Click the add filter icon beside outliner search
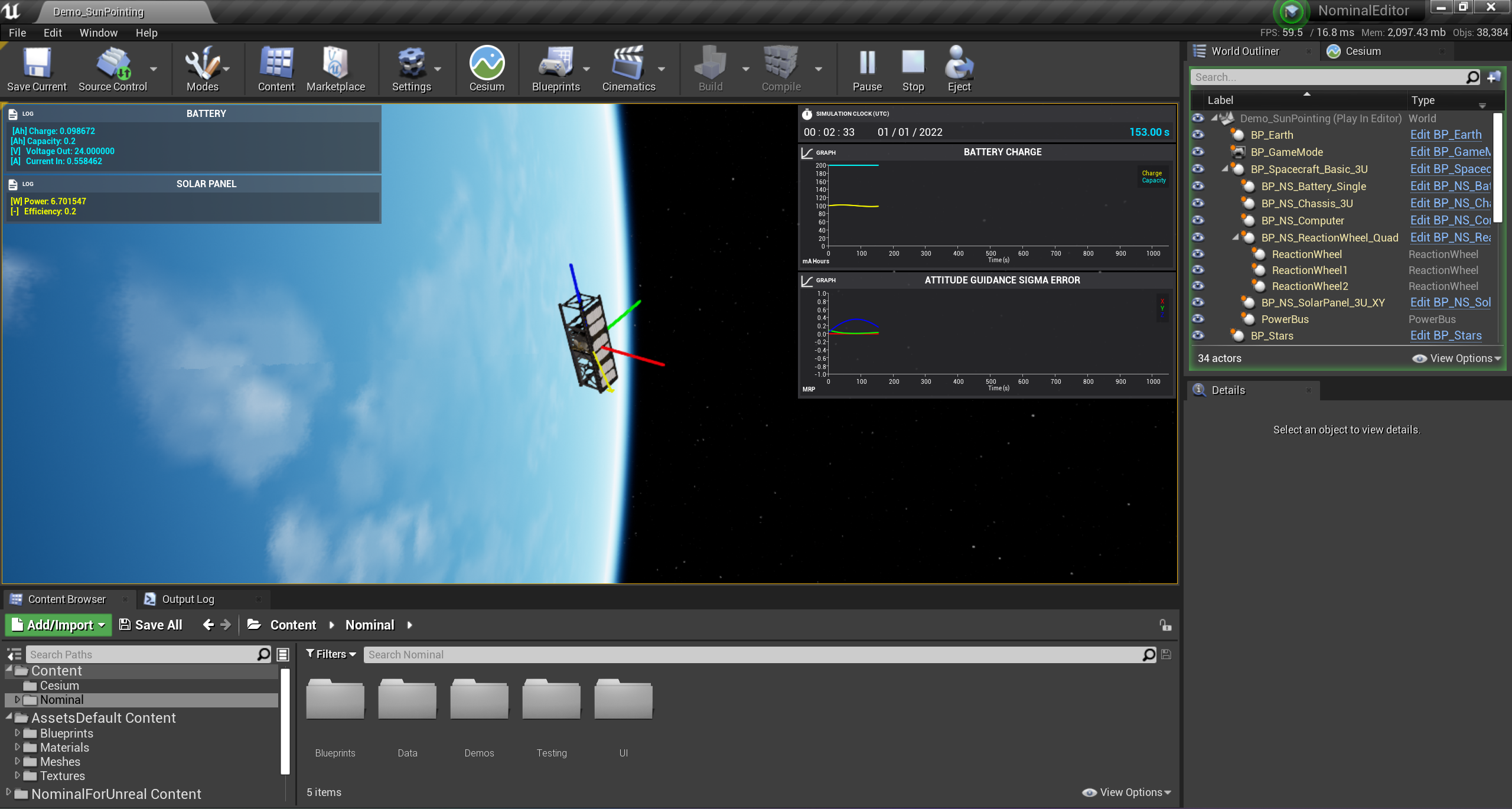 pos(1494,77)
